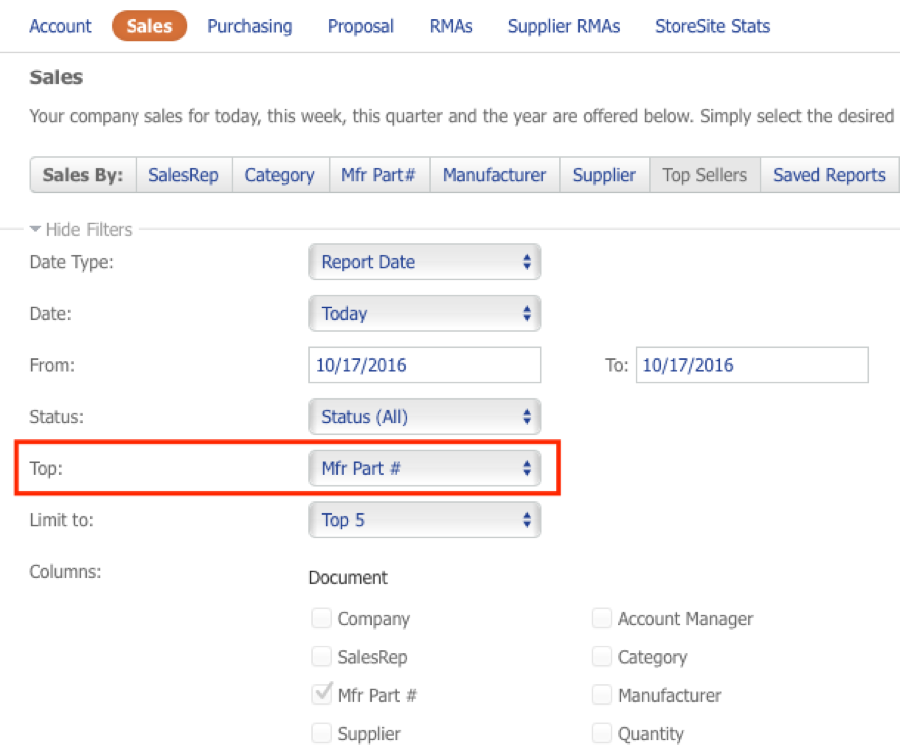Open the Account tab
The image size is (900, 752).
(x=60, y=26)
